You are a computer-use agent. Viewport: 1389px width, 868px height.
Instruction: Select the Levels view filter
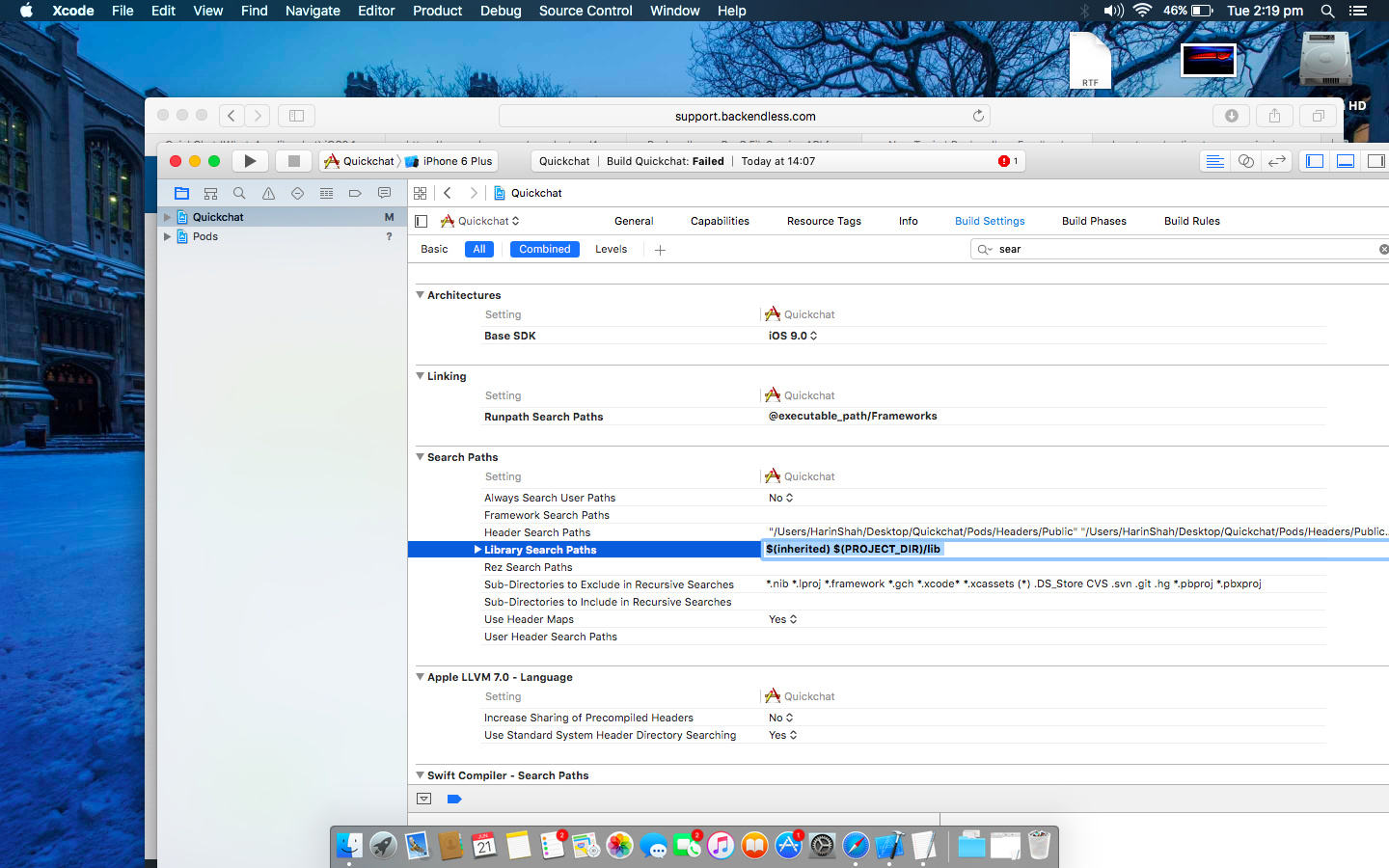pos(611,249)
